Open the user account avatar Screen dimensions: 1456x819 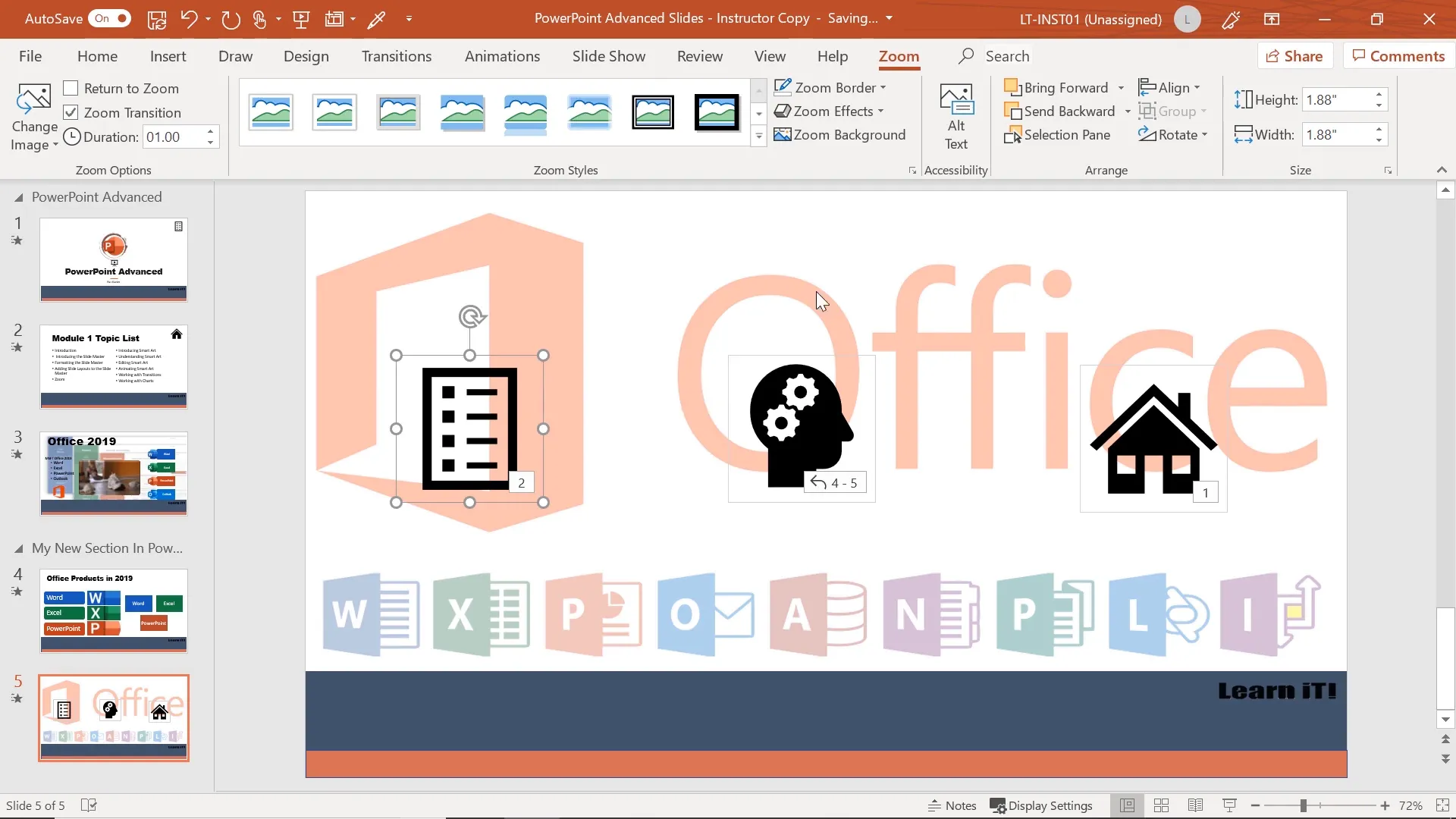1187,19
